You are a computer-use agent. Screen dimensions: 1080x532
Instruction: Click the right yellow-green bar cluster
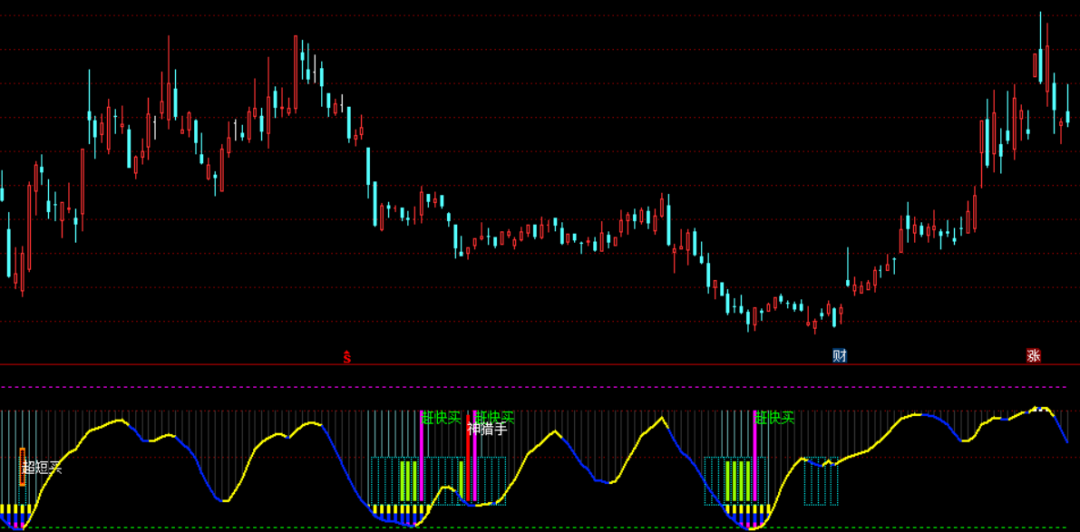coord(736,480)
